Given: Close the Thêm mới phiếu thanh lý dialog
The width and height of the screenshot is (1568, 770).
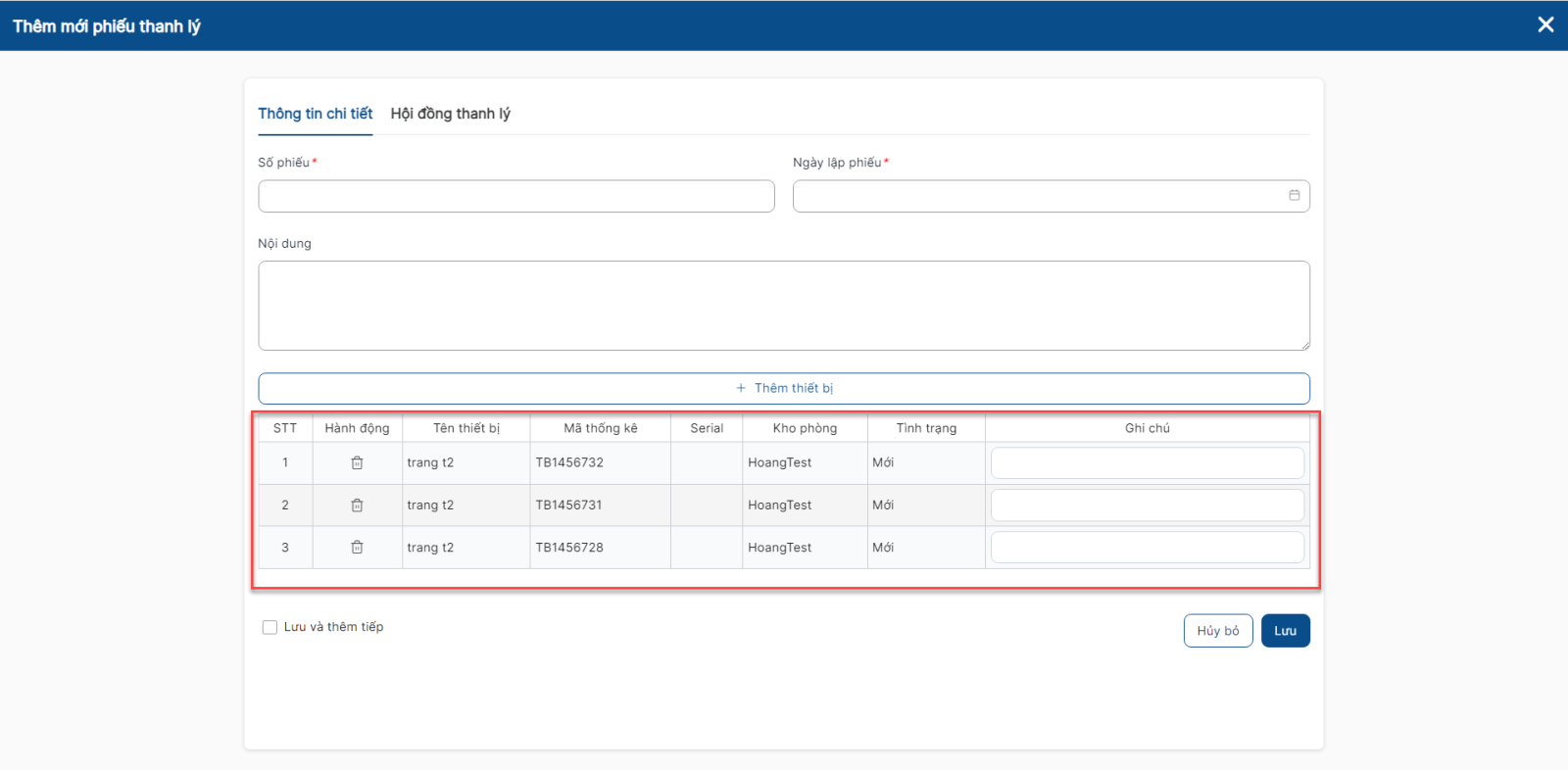Looking at the screenshot, I should [x=1545, y=24].
